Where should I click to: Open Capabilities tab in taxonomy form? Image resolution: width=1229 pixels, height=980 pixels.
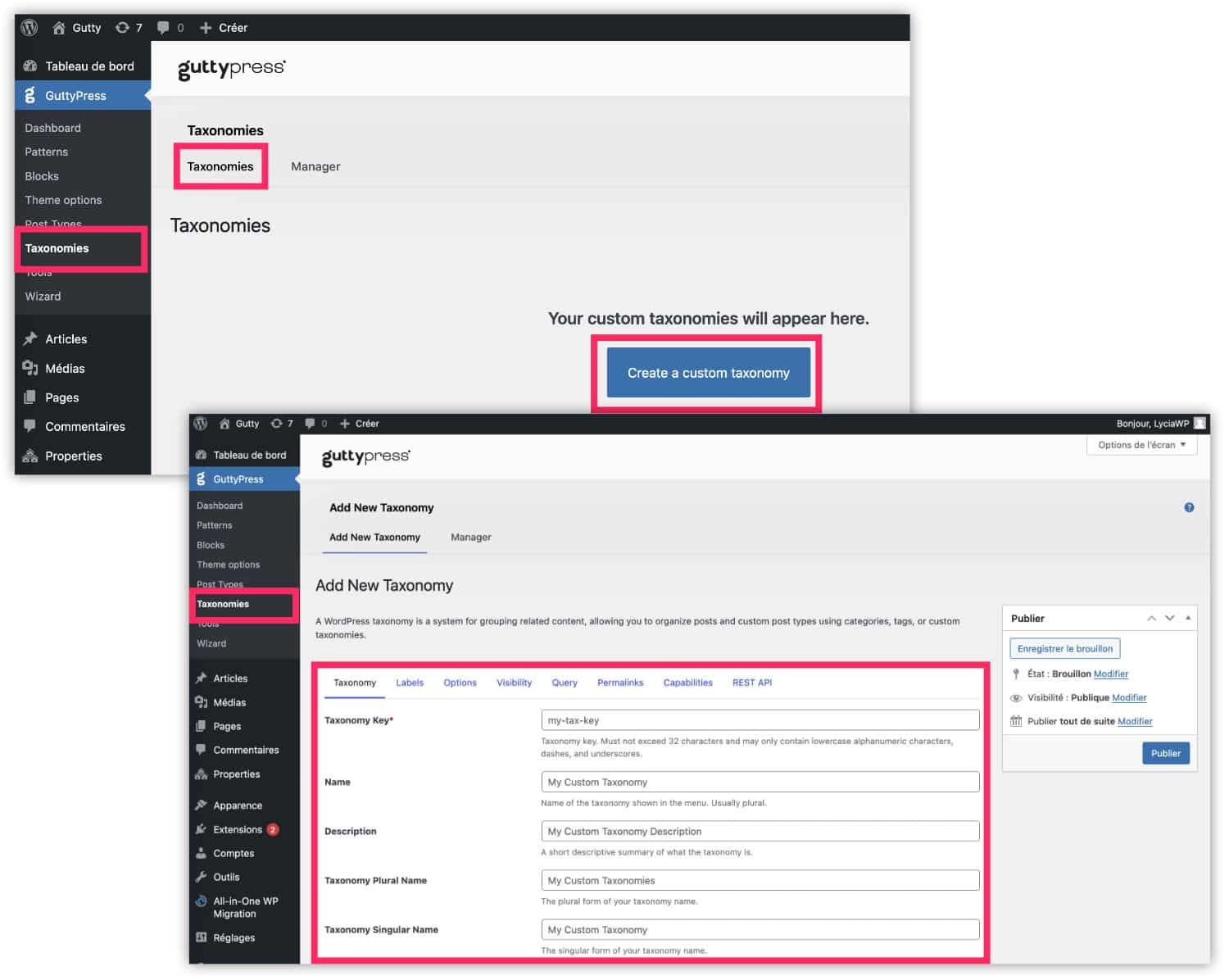coord(688,683)
